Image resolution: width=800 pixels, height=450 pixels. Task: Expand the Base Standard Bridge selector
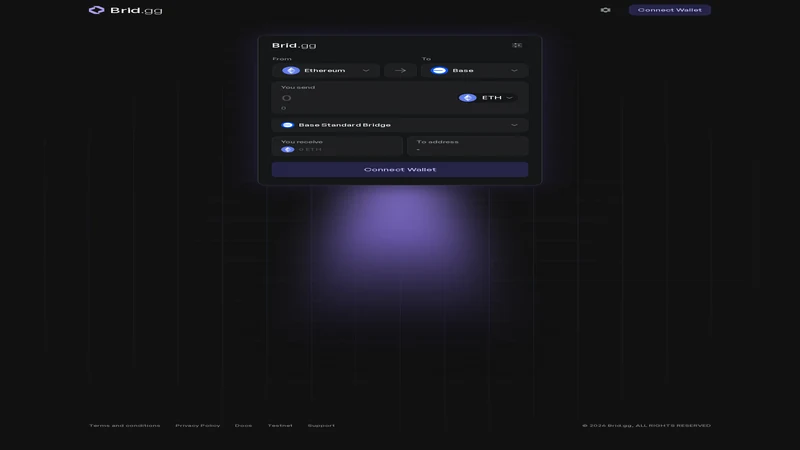click(400, 125)
